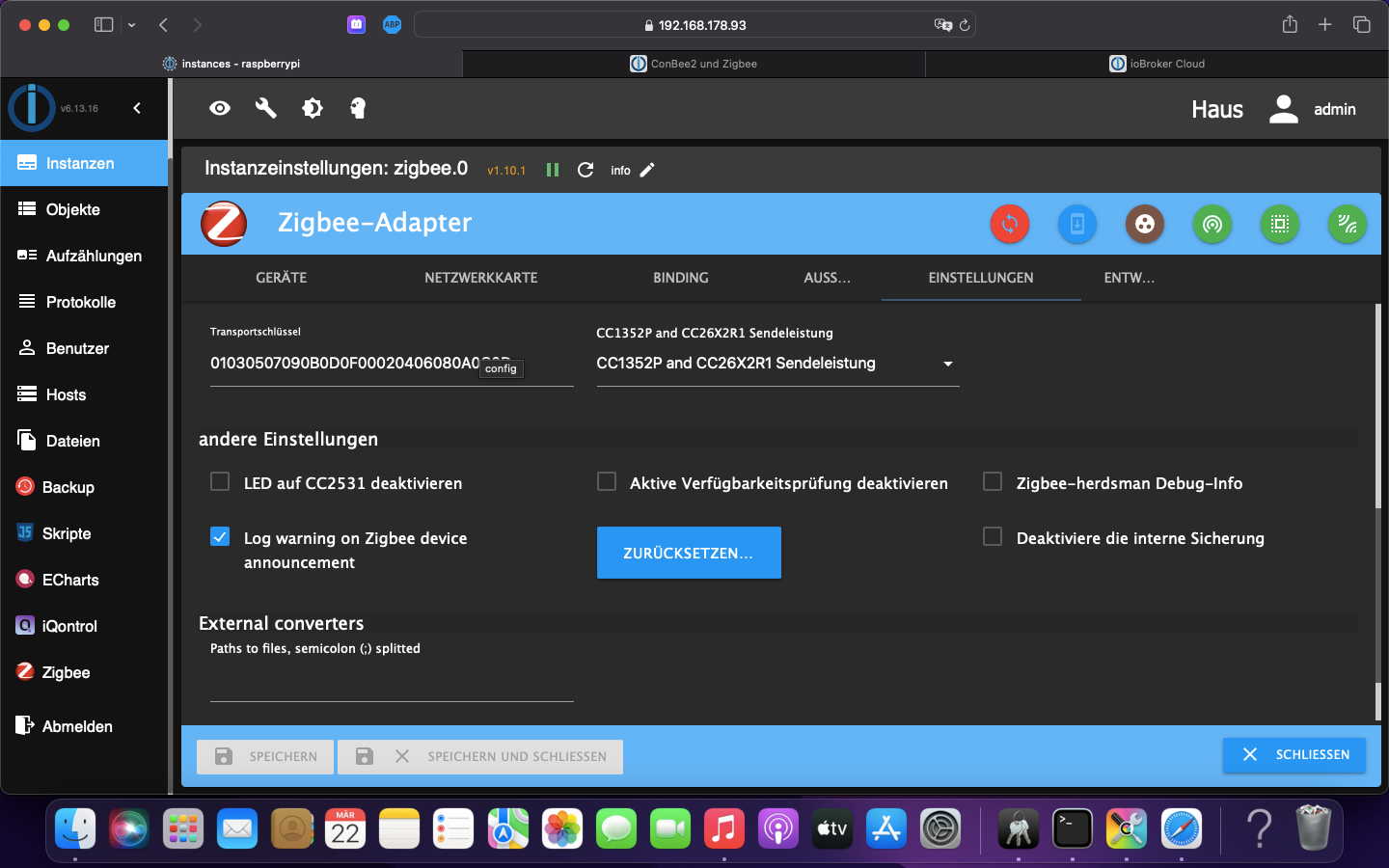Open Safari sidebar dropdown chevron
This screenshot has width=1389, height=868.
coord(132,25)
